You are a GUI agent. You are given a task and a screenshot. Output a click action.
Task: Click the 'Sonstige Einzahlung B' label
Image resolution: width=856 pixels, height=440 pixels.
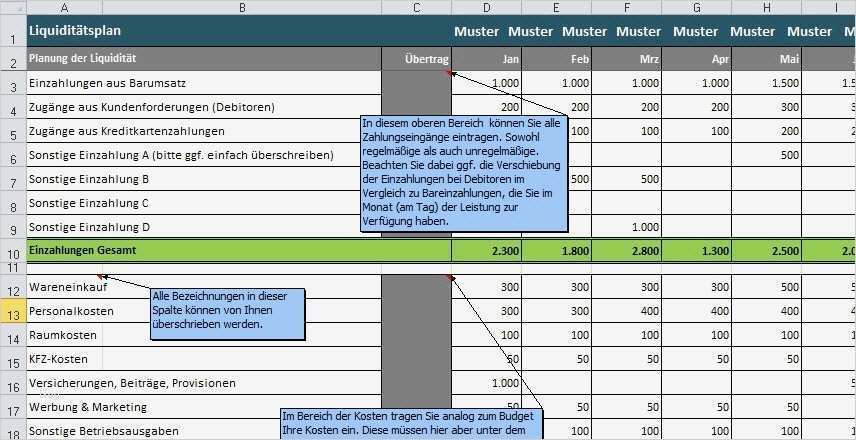(x=88, y=179)
